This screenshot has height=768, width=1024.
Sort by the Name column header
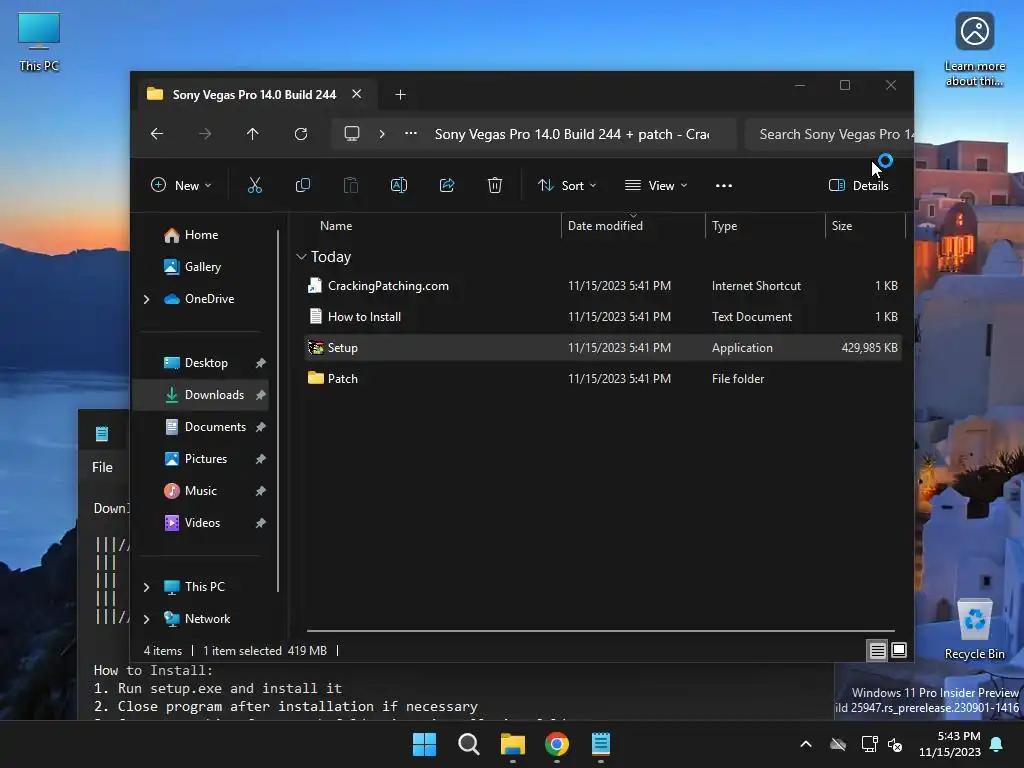(336, 225)
